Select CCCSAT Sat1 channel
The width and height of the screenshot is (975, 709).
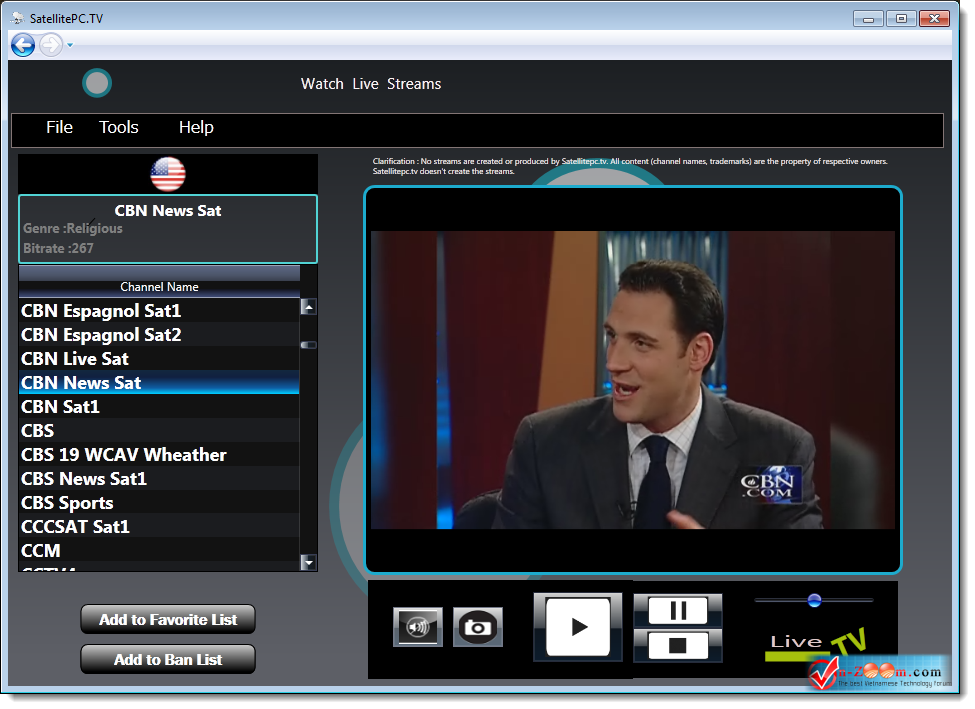pos(159,527)
